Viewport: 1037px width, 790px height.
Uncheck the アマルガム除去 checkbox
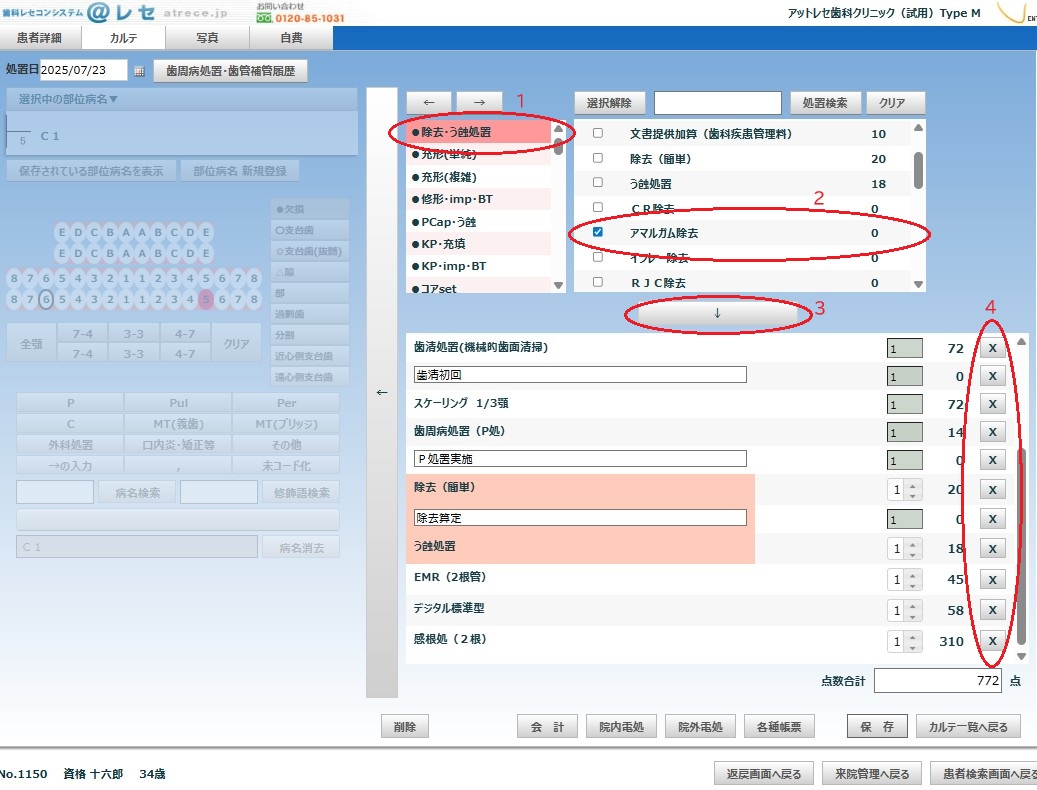pyautogui.click(x=598, y=233)
